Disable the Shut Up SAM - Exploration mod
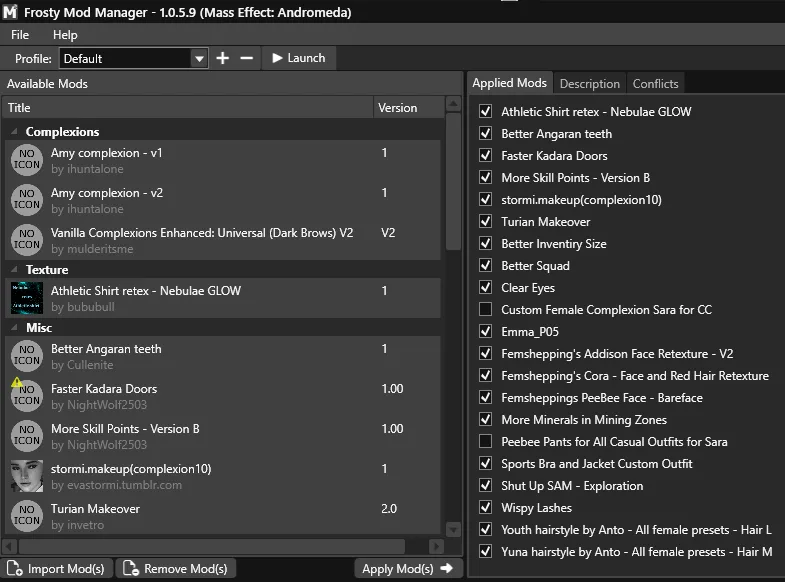This screenshot has width=785, height=582. coord(485,485)
